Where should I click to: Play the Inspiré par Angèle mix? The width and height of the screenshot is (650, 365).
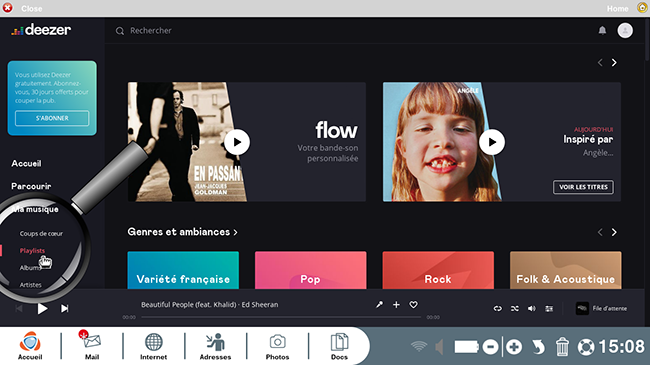point(492,142)
